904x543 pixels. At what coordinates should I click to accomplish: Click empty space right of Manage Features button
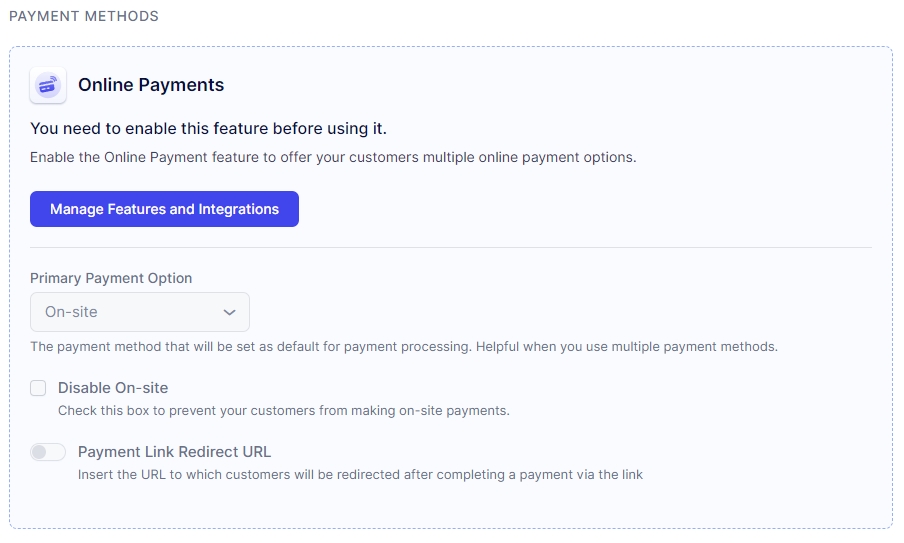[x=580, y=209]
